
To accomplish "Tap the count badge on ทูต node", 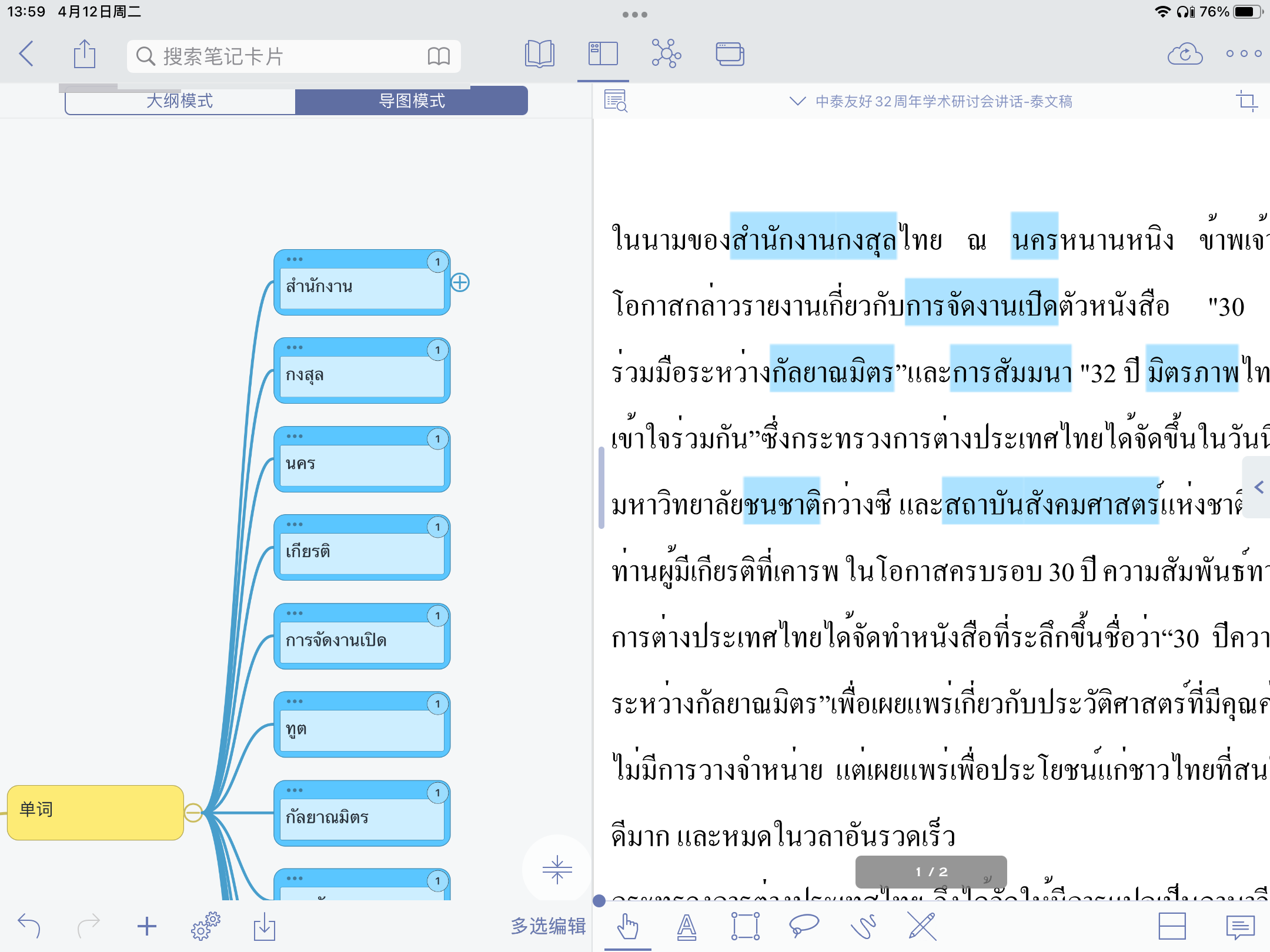I will [437, 704].
